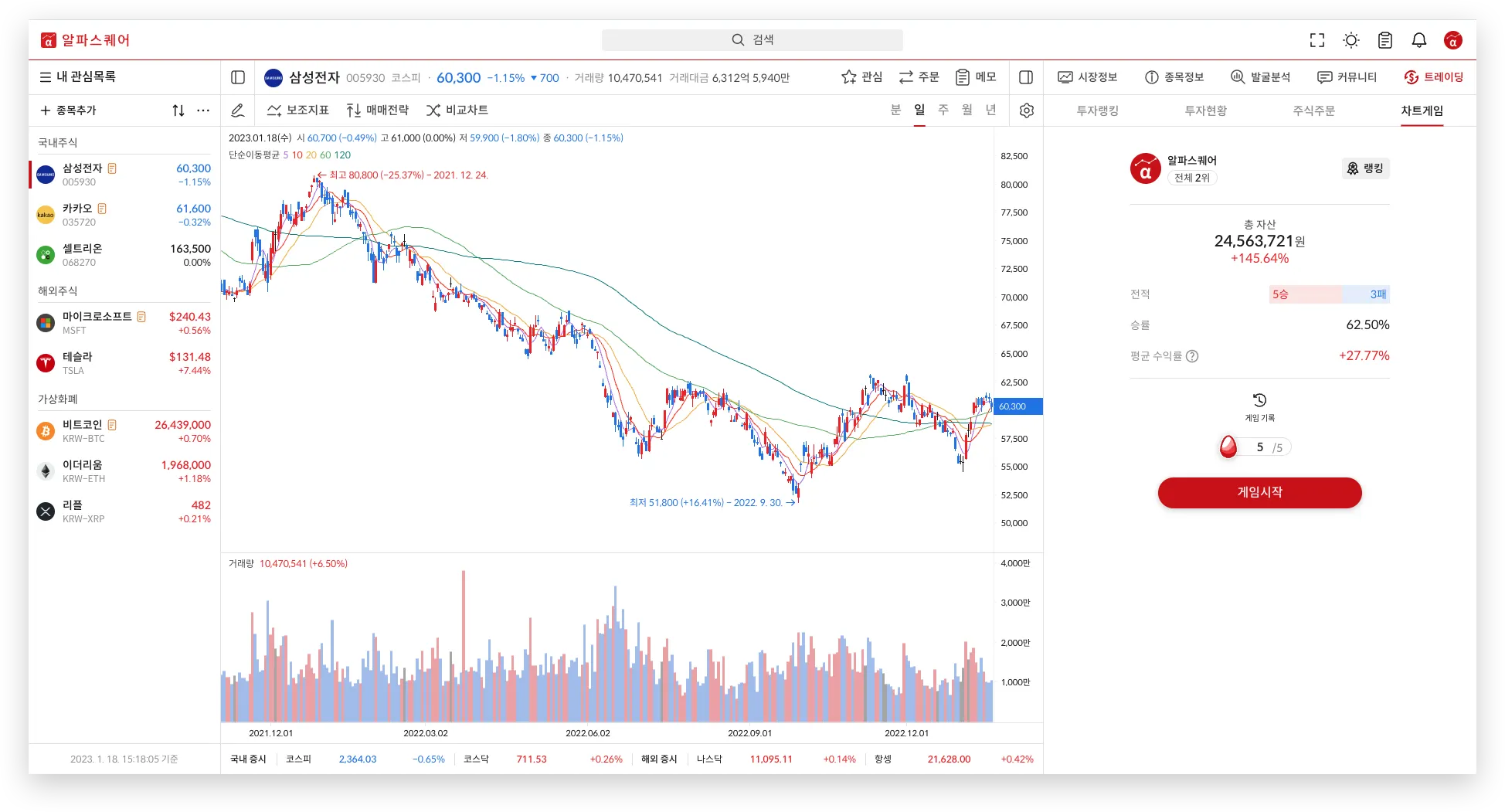Open the 커뮤니티 tab
Image resolution: width=1505 pixels, height=812 pixels.
1347,77
